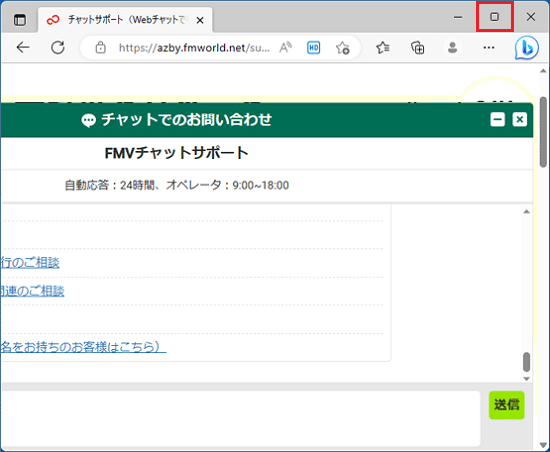Screen dimensions: 550x452
Task: Click the page scrollbar thumb
Action: [543, 132]
